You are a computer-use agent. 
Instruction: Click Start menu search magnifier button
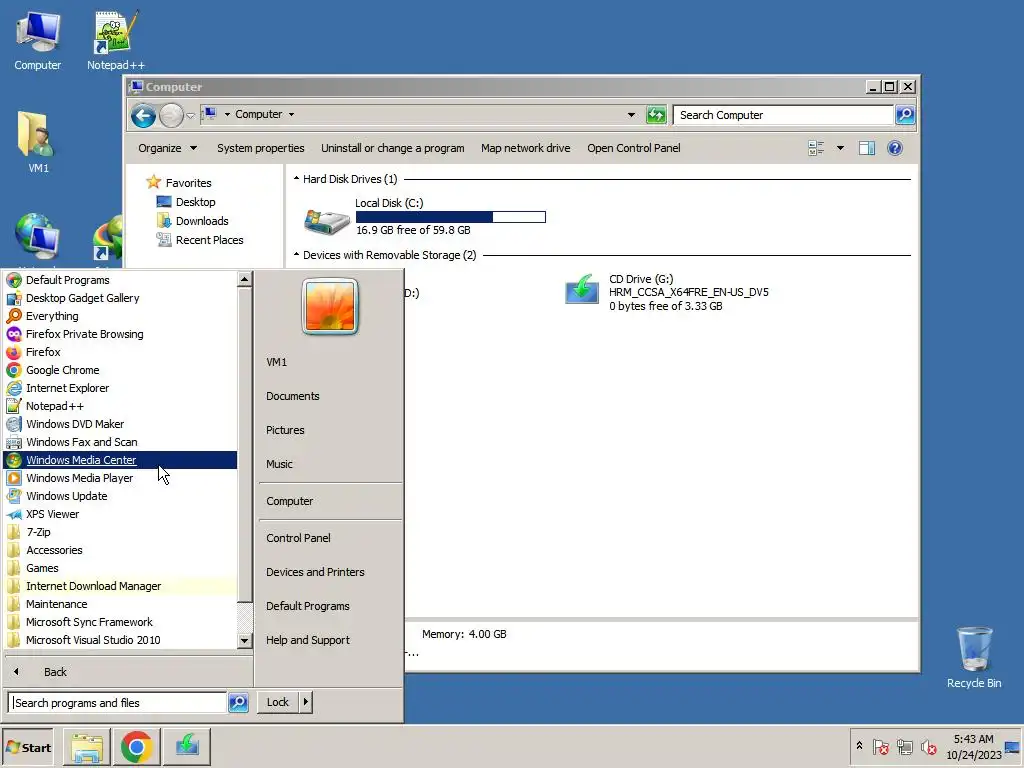tap(238, 703)
